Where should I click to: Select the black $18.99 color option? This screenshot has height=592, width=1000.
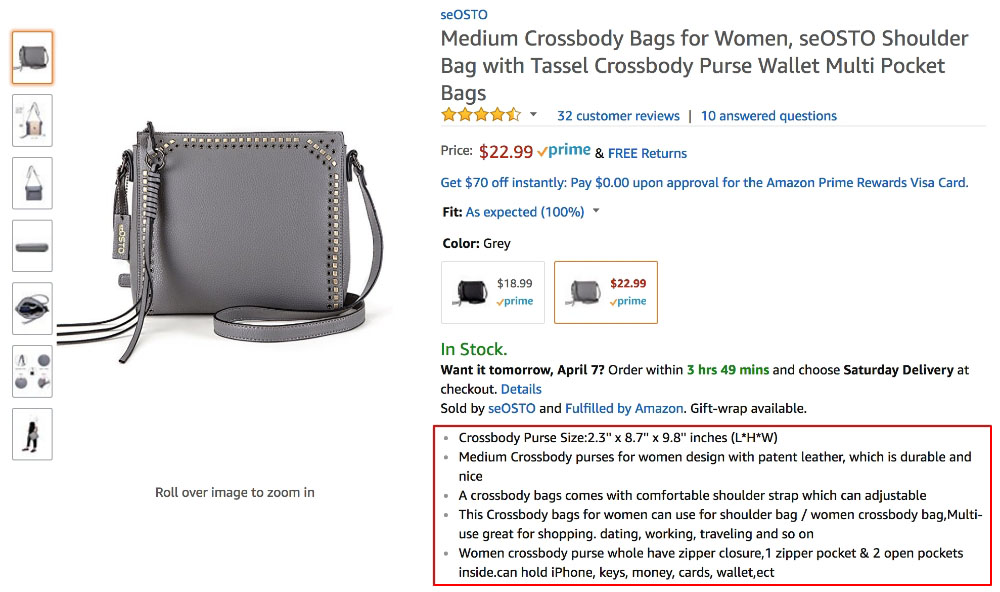[x=492, y=292]
